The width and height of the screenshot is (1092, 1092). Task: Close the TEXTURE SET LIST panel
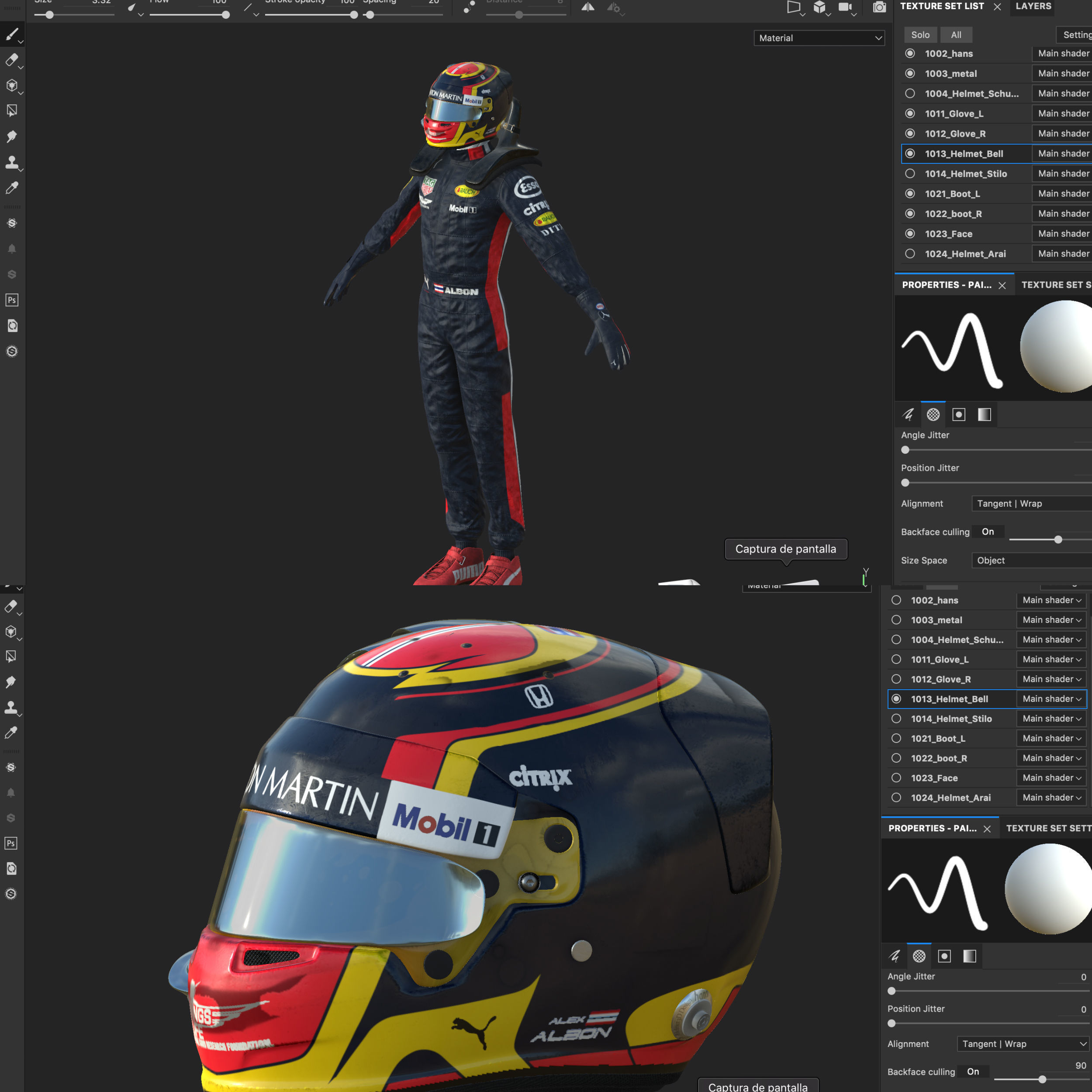click(997, 7)
